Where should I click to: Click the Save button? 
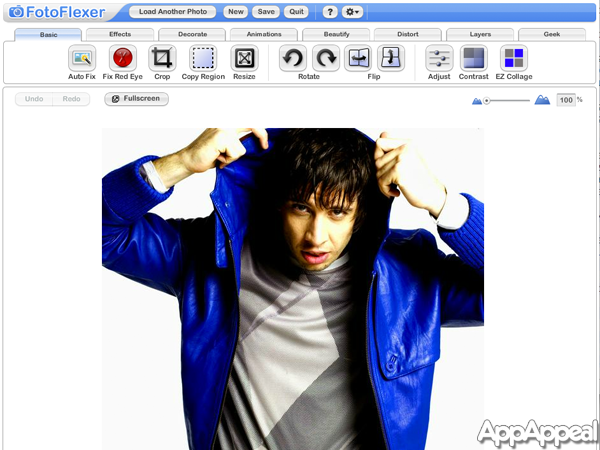265,12
